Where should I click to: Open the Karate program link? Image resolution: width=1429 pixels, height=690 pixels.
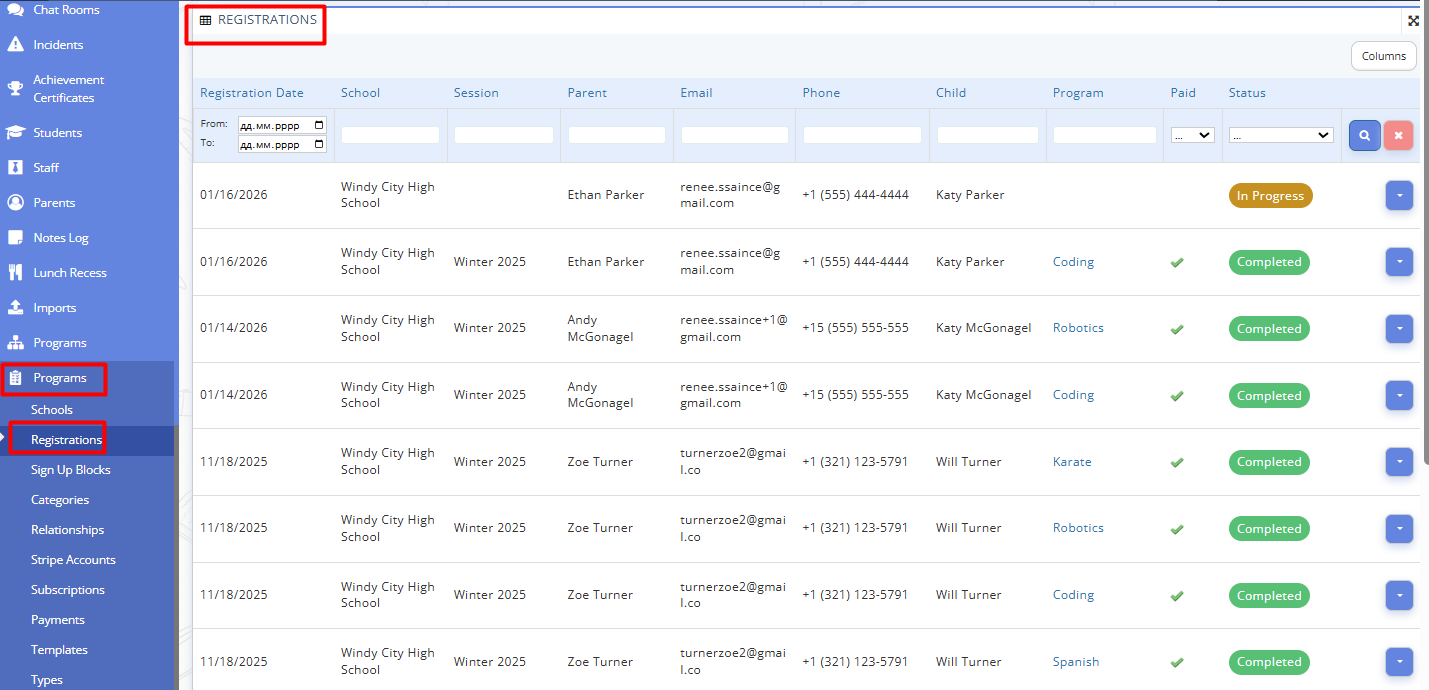[x=1072, y=462]
